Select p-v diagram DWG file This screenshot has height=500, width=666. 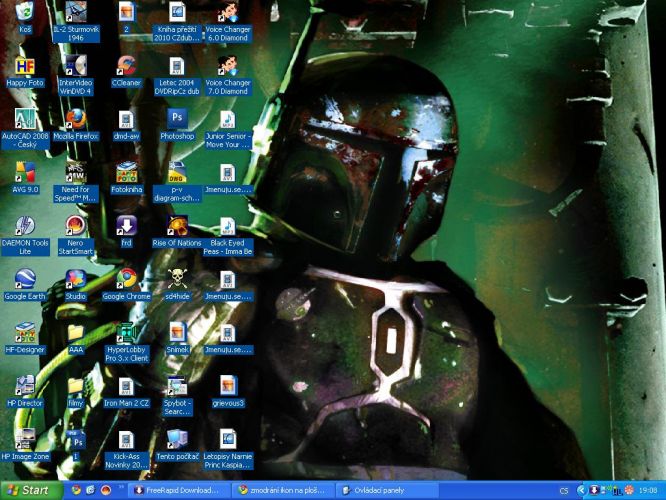click(x=177, y=182)
